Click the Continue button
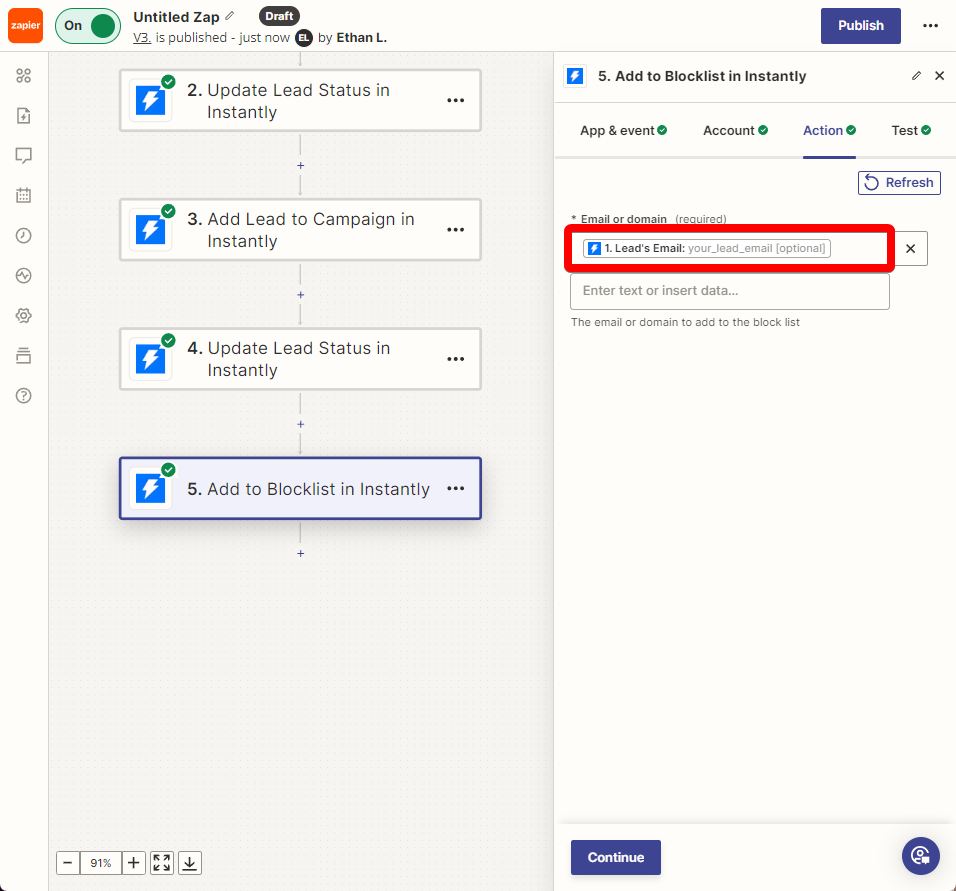 pyautogui.click(x=616, y=857)
